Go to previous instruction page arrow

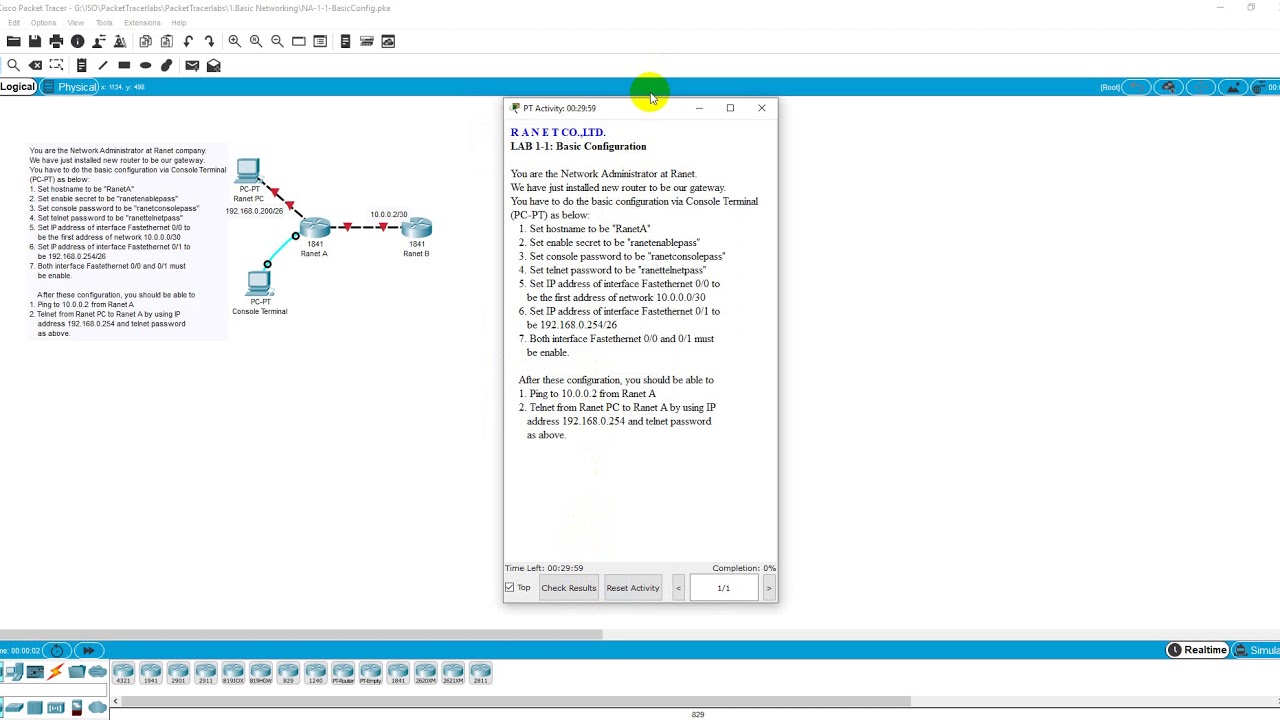click(x=678, y=588)
